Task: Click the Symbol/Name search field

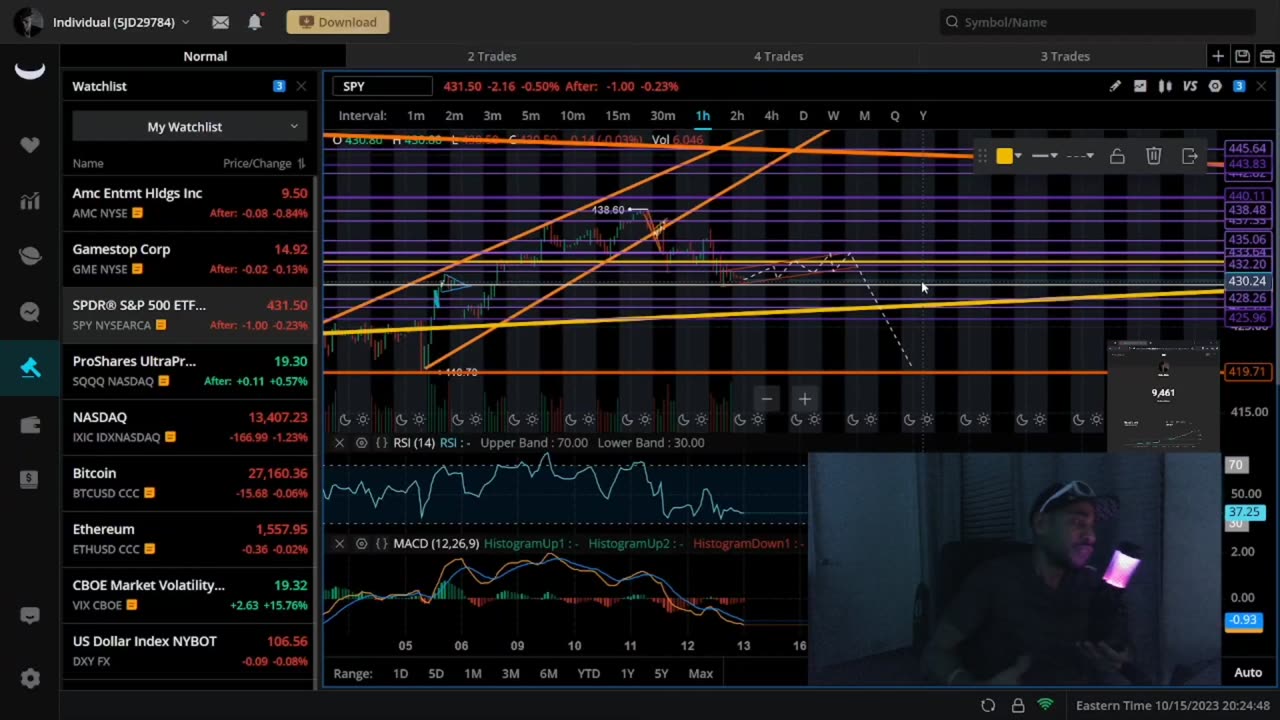Action: (1098, 22)
